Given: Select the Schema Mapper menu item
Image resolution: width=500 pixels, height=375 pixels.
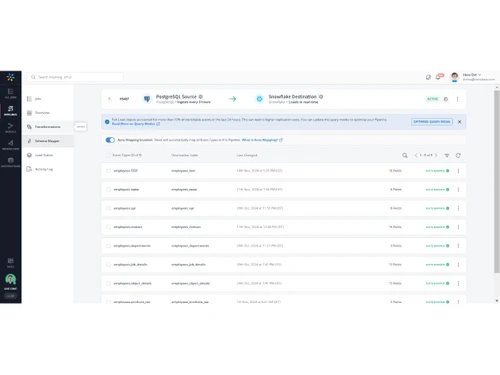Looking at the screenshot, I should [x=48, y=141].
